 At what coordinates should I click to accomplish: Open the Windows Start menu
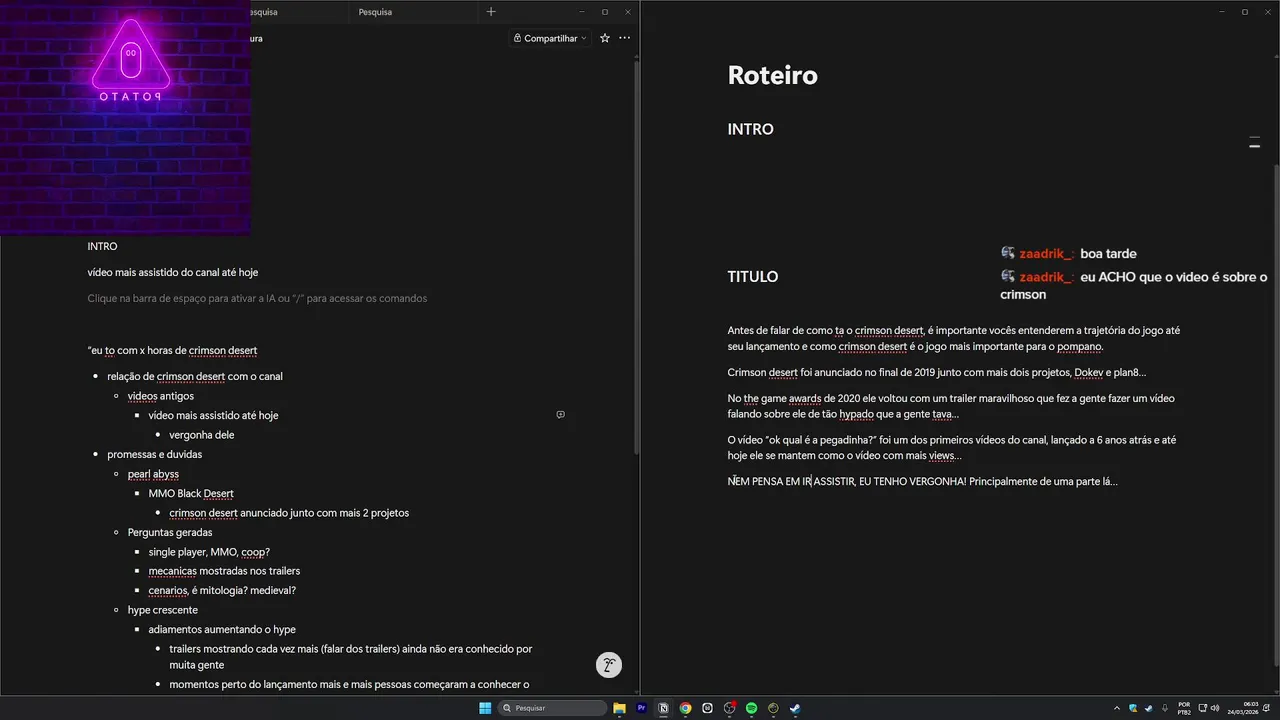tap(485, 708)
